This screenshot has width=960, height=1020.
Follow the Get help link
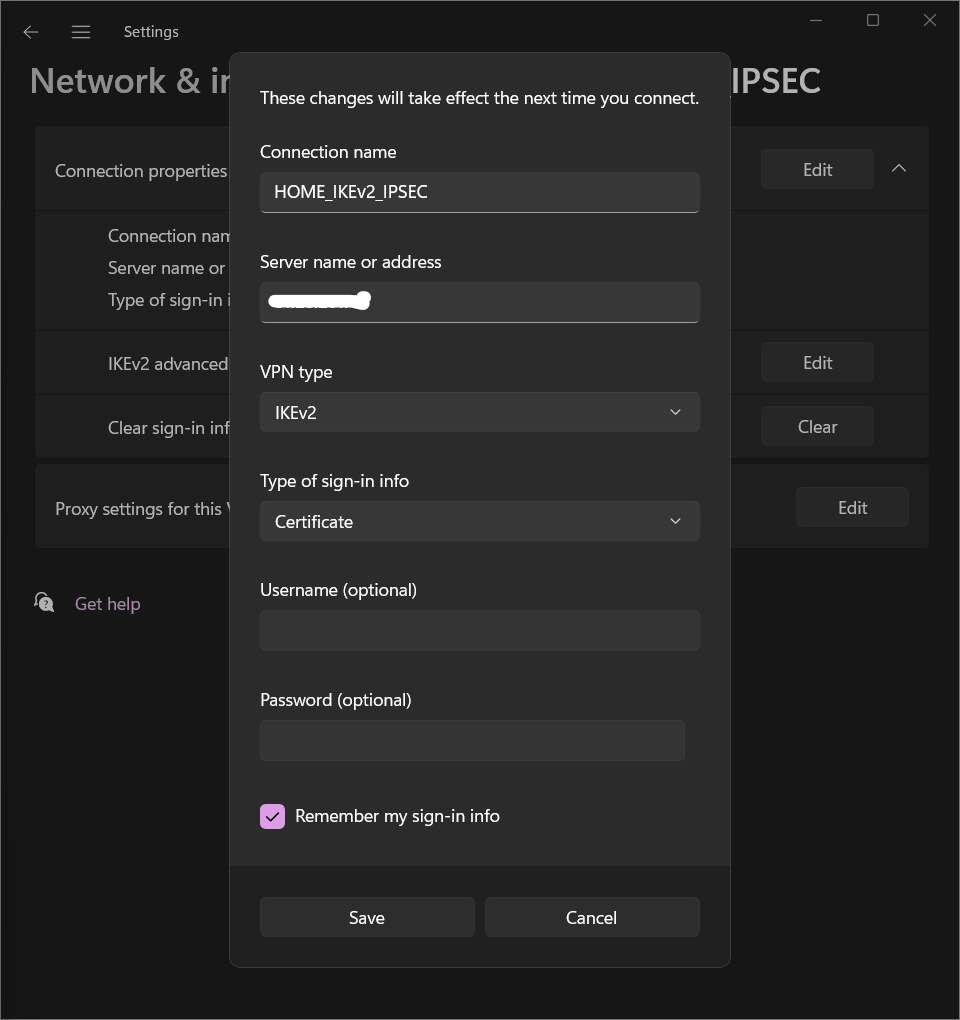coord(107,603)
